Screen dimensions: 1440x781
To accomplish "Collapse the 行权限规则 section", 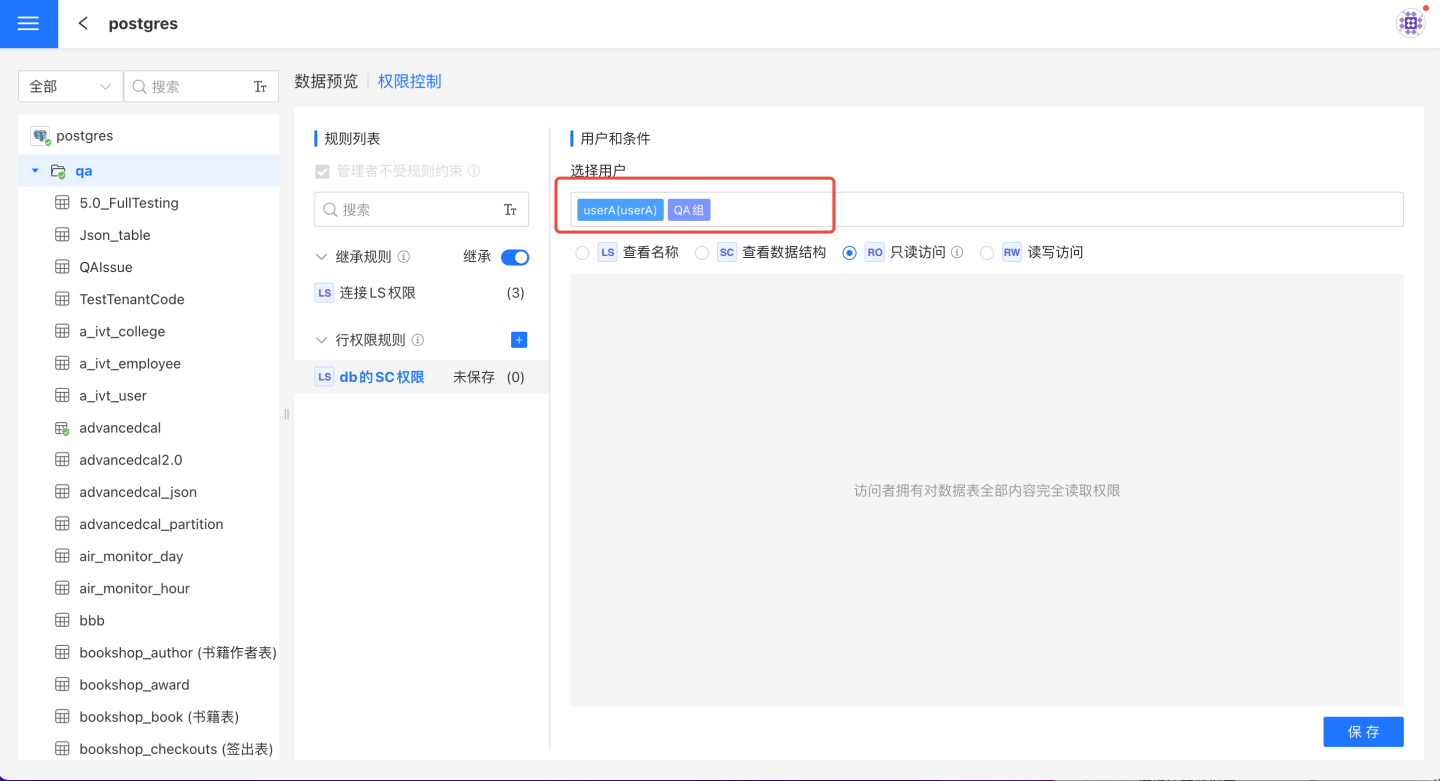I will 321,340.
